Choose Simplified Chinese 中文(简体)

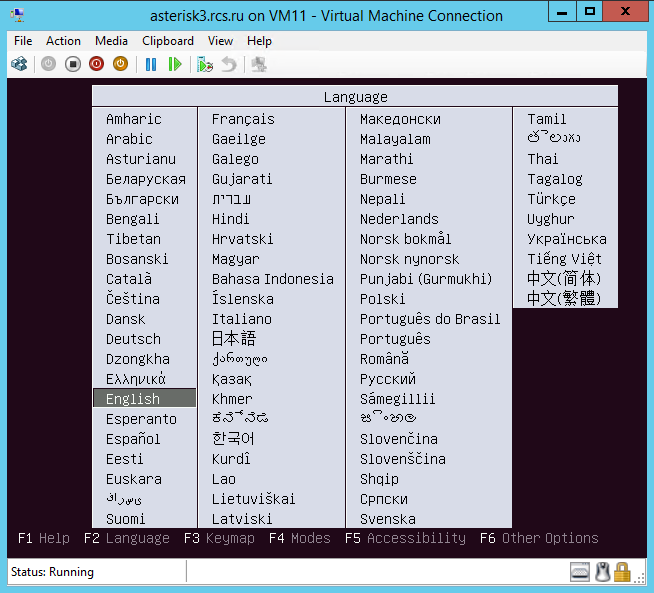click(x=564, y=279)
